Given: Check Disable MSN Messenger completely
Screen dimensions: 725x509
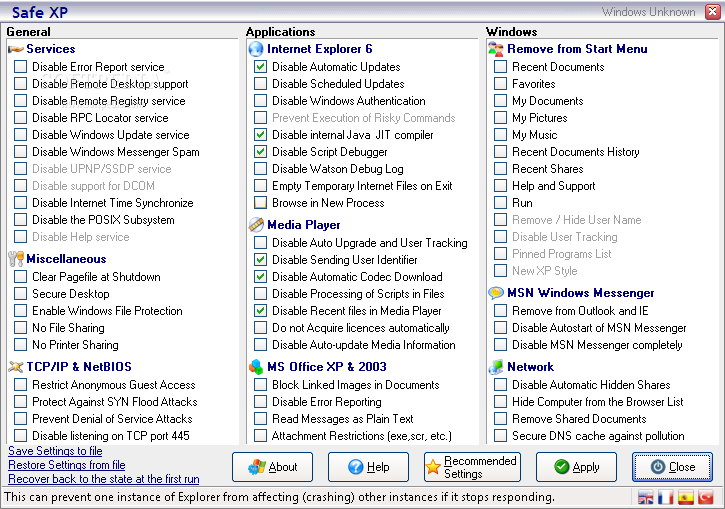Looking at the screenshot, I should [500, 345].
